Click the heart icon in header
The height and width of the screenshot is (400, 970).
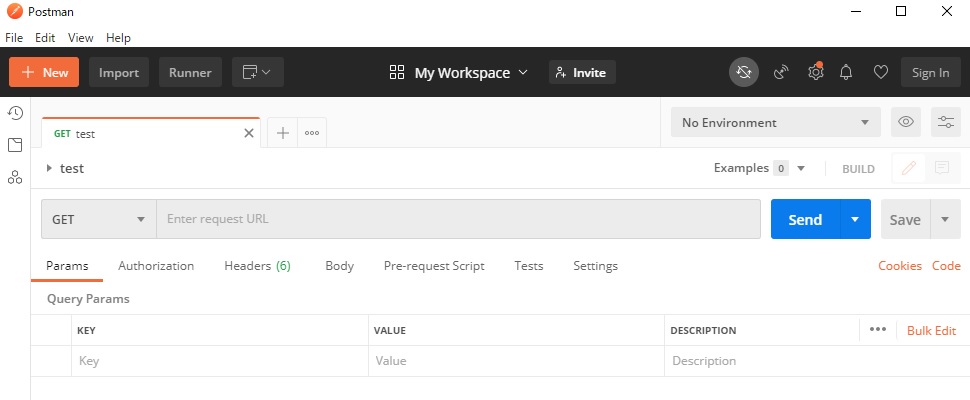[x=880, y=72]
